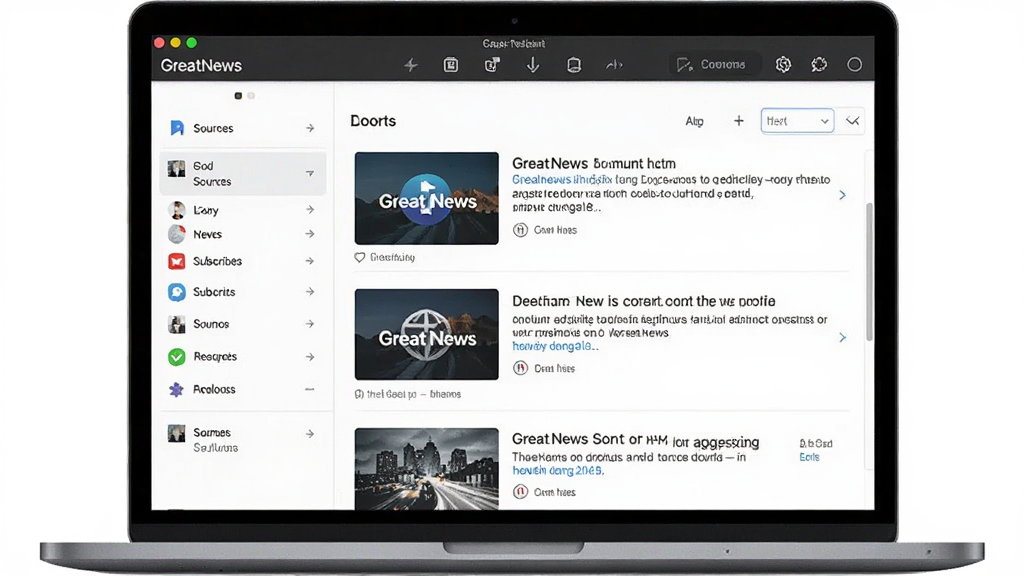The height and width of the screenshot is (576, 1024).
Task: Open the Deetham New is corert headline
Action: pyautogui.click(x=643, y=301)
